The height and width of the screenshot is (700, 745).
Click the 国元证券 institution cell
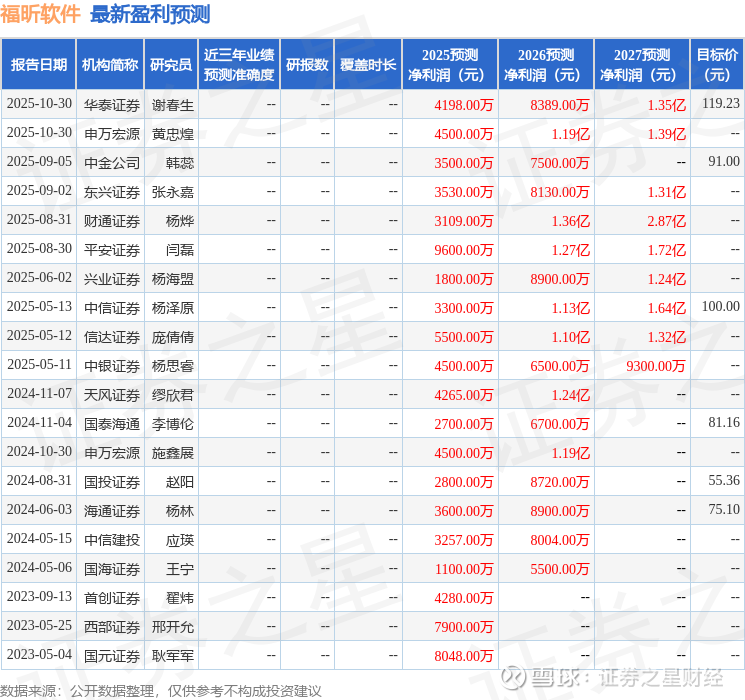click(112, 656)
